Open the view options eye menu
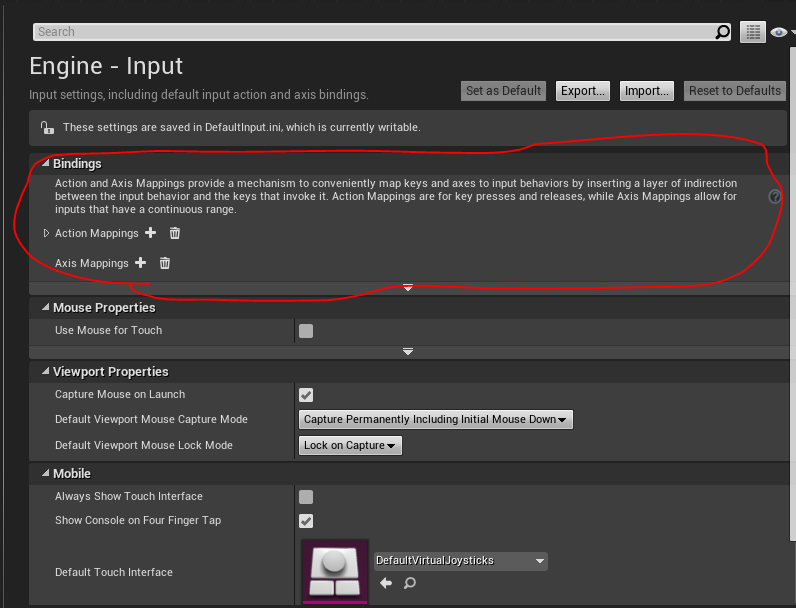 point(780,32)
